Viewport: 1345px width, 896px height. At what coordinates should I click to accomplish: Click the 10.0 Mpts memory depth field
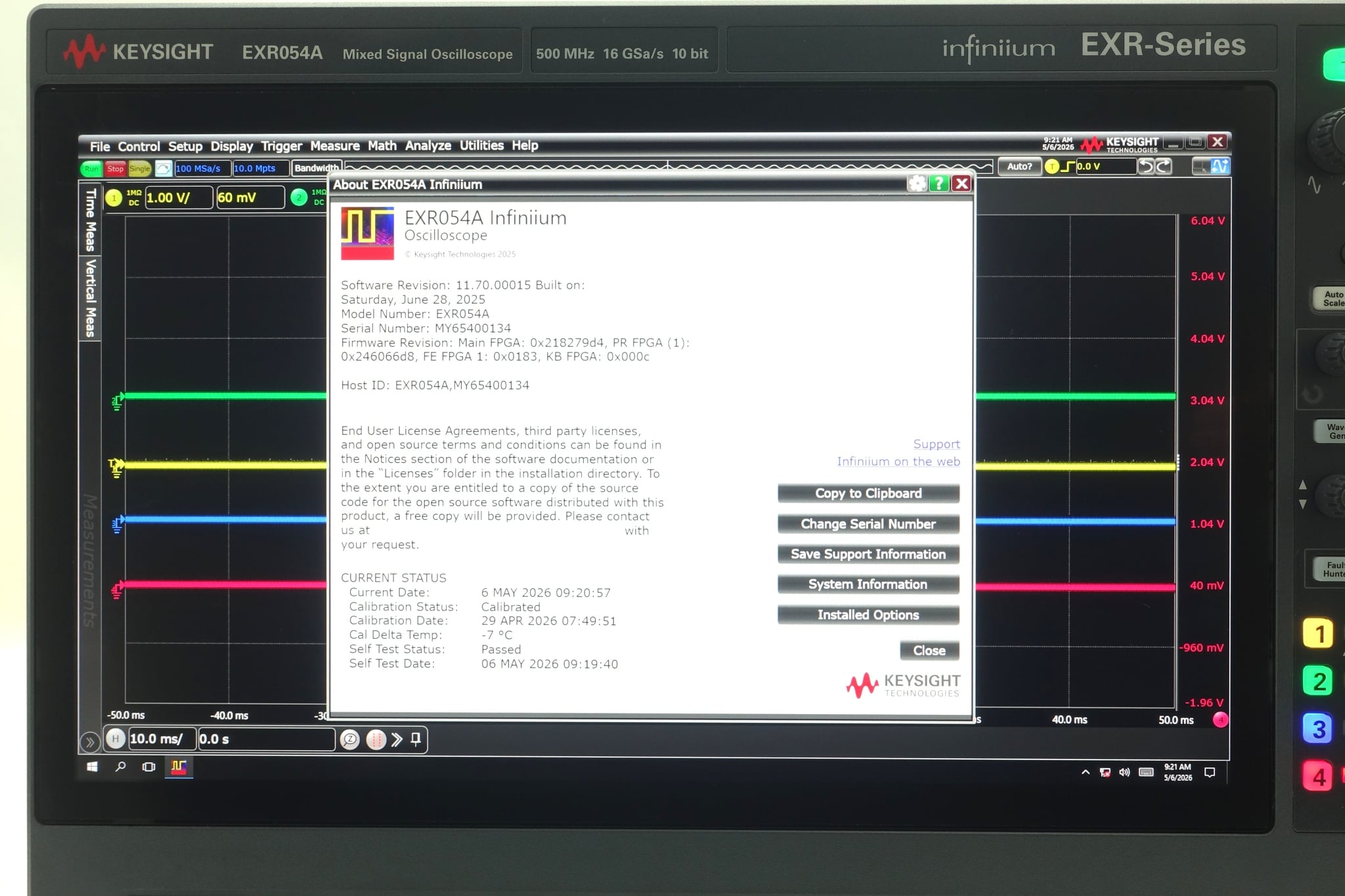click(x=260, y=168)
